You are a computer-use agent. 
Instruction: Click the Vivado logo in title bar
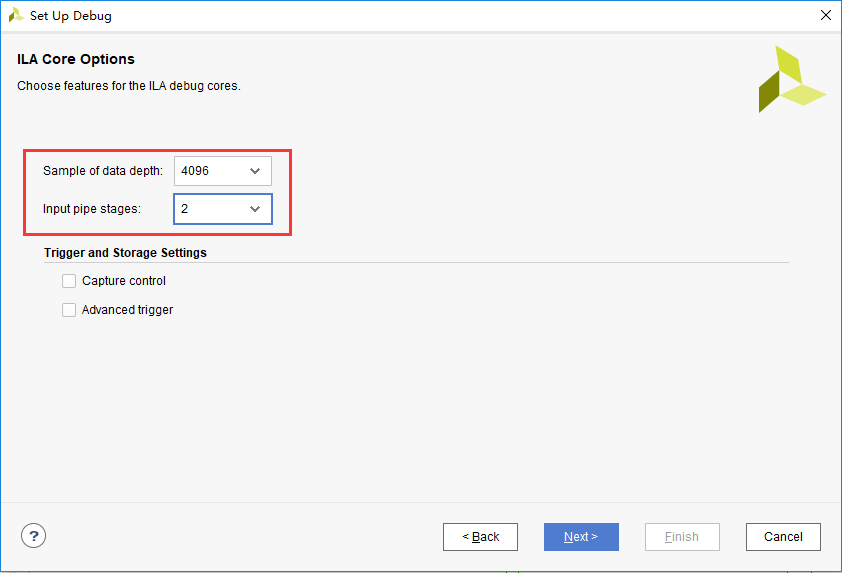point(16,16)
